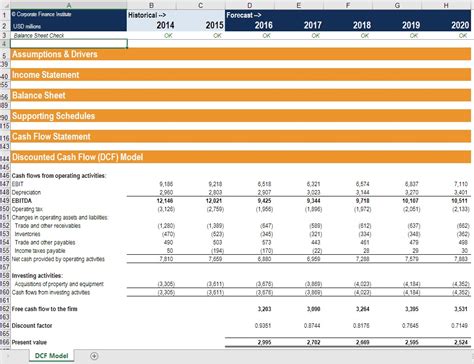Select the Free cash flow to the firm label
Viewport: 474px width, 364px height.
(x=44, y=309)
